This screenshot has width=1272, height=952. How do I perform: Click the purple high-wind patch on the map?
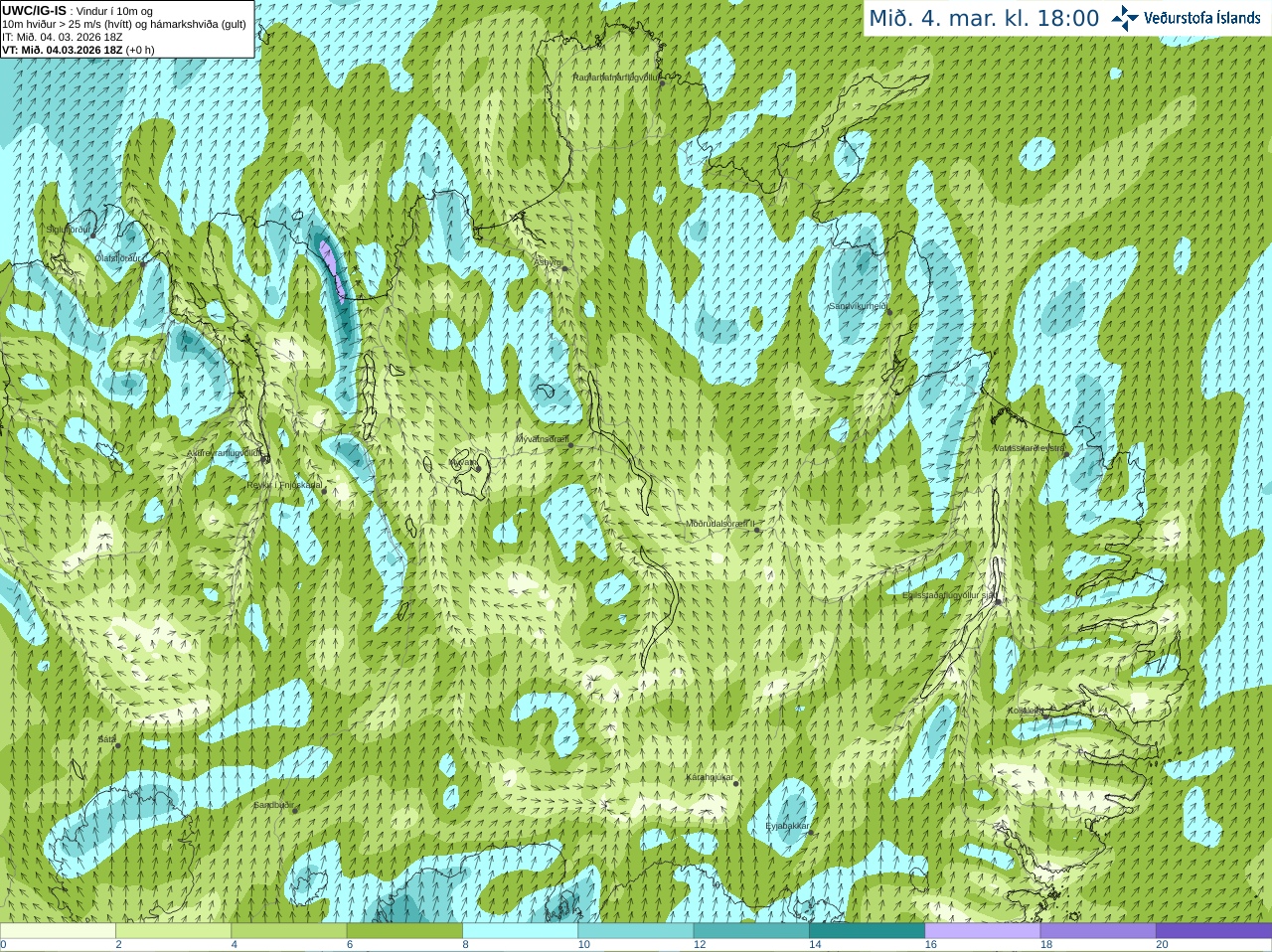pyautogui.click(x=333, y=270)
